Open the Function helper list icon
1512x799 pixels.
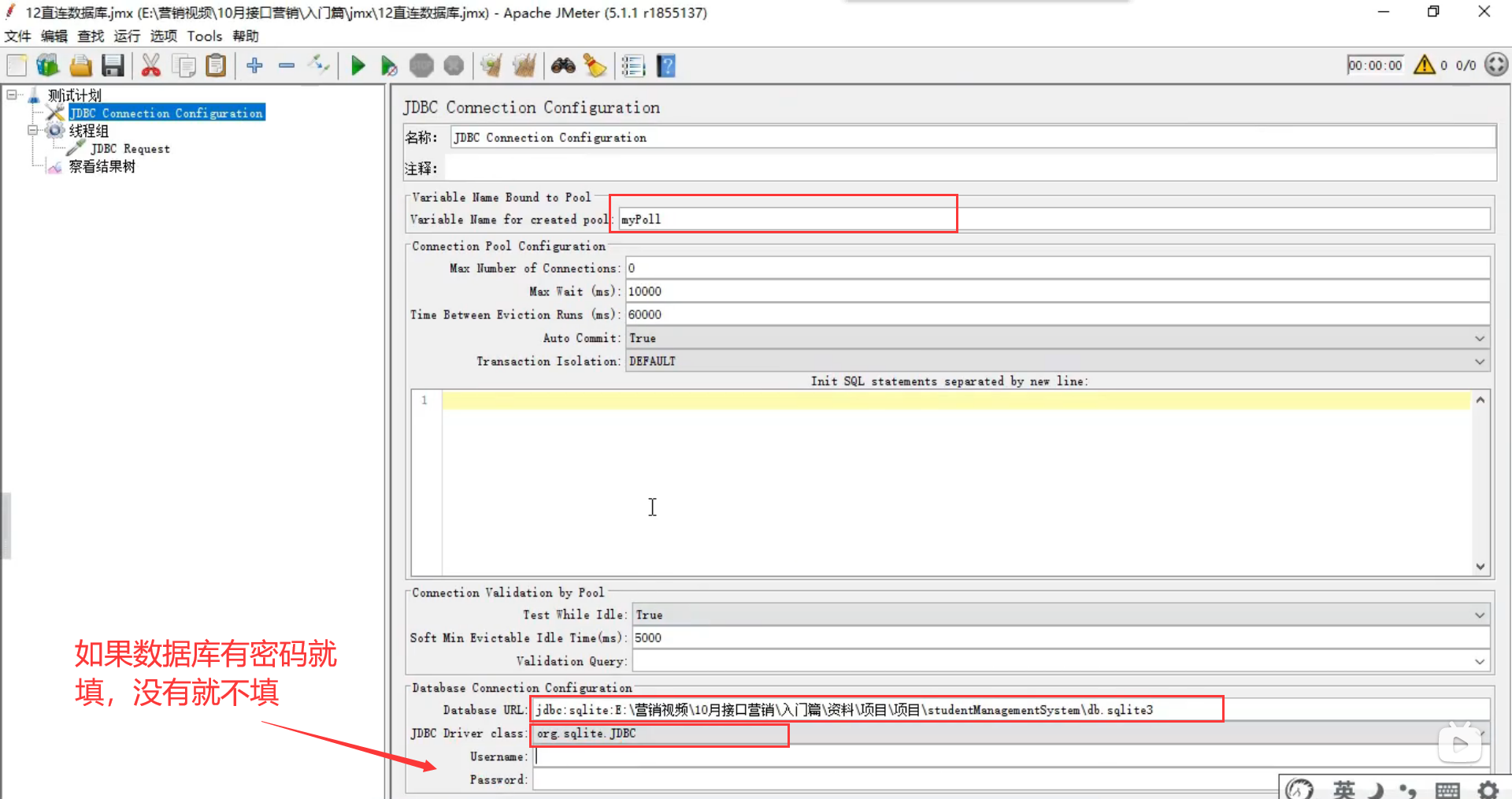click(x=633, y=65)
